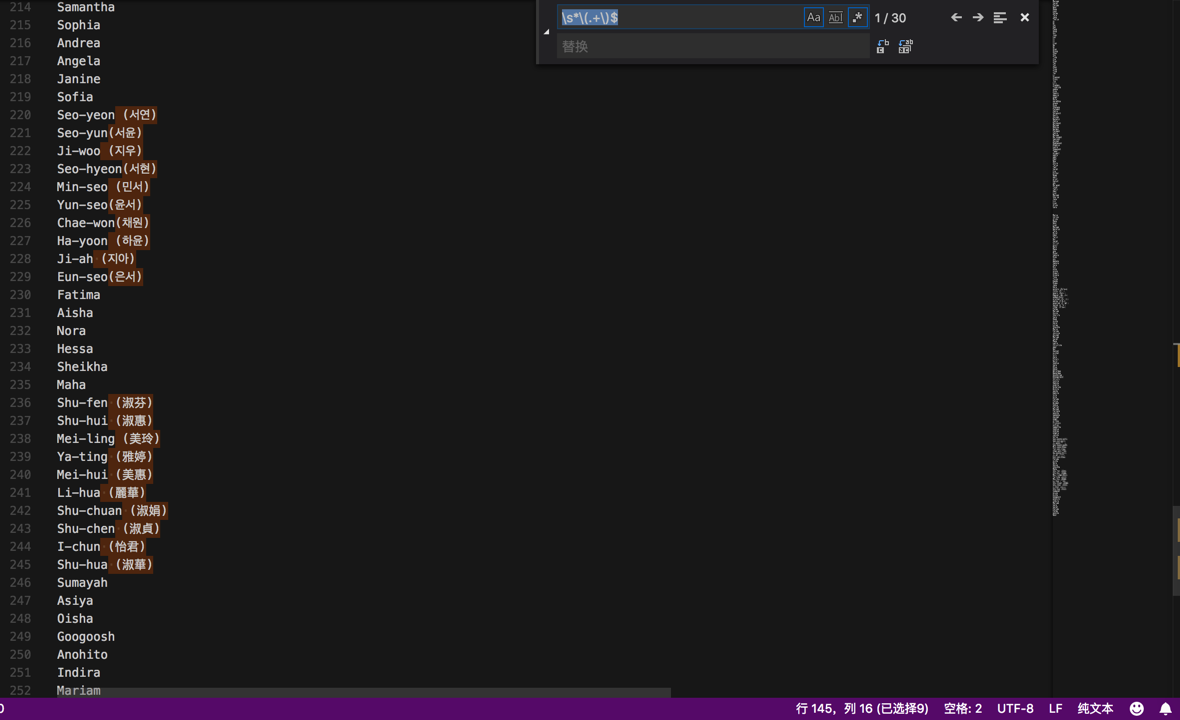Go to previous match arrow

956,17
